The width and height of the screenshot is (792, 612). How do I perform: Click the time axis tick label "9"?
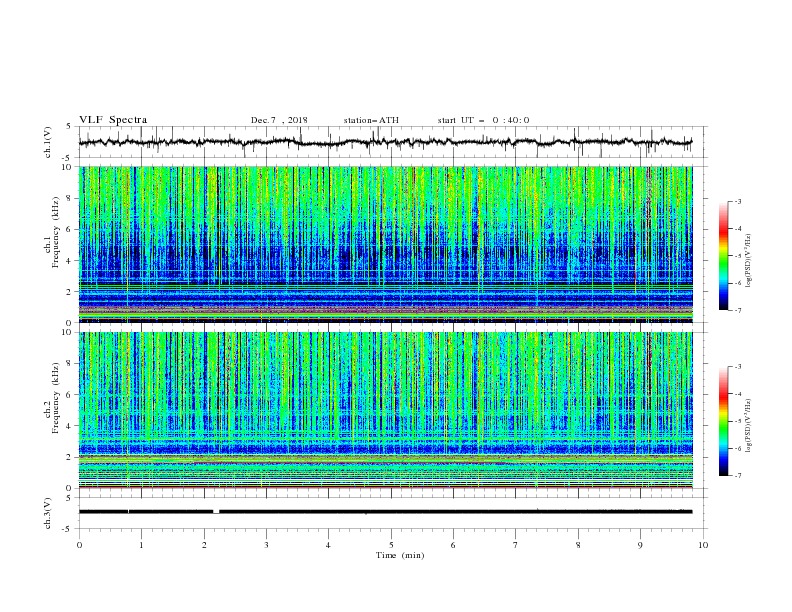pyautogui.click(x=640, y=545)
